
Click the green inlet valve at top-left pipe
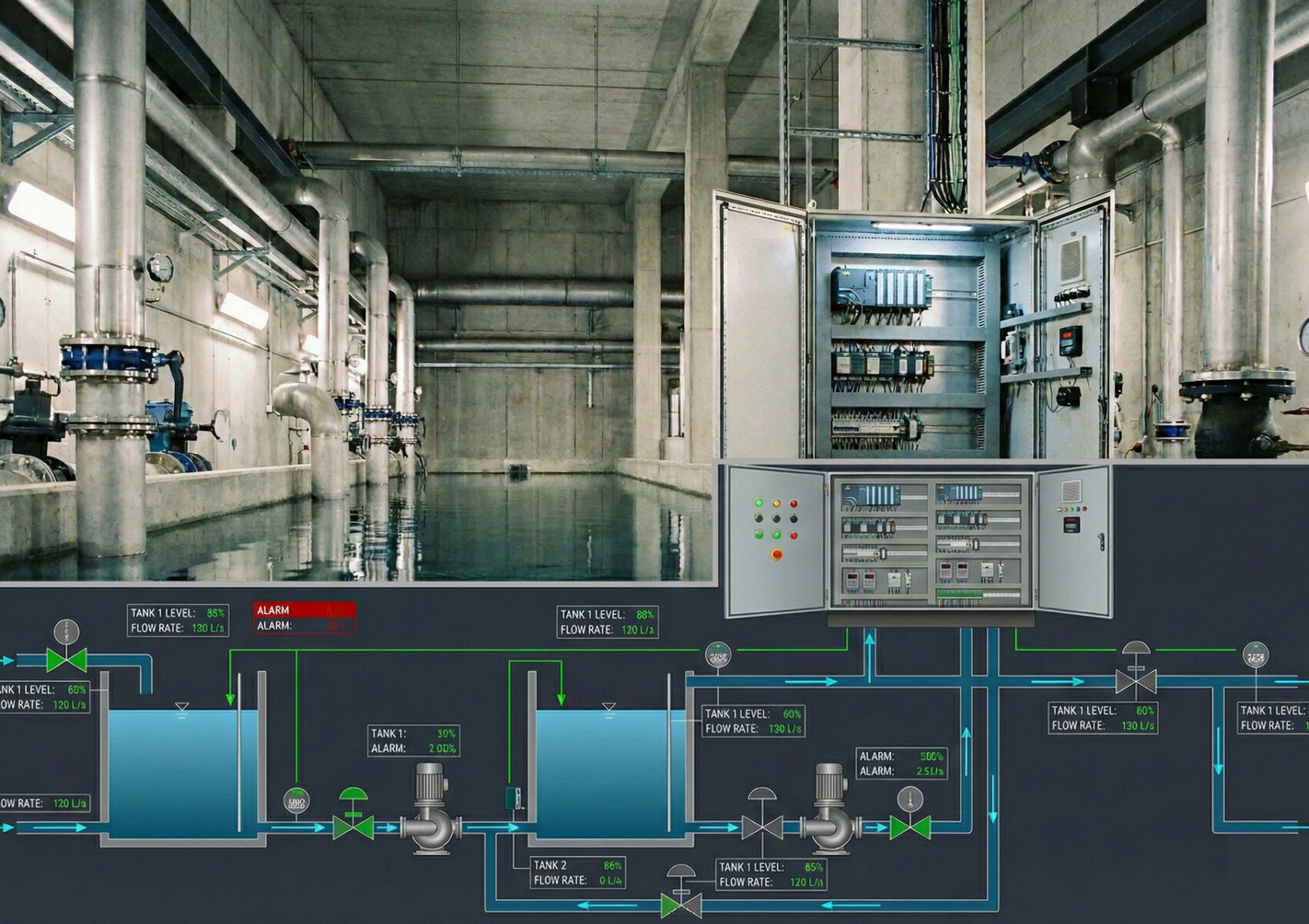tap(65, 660)
